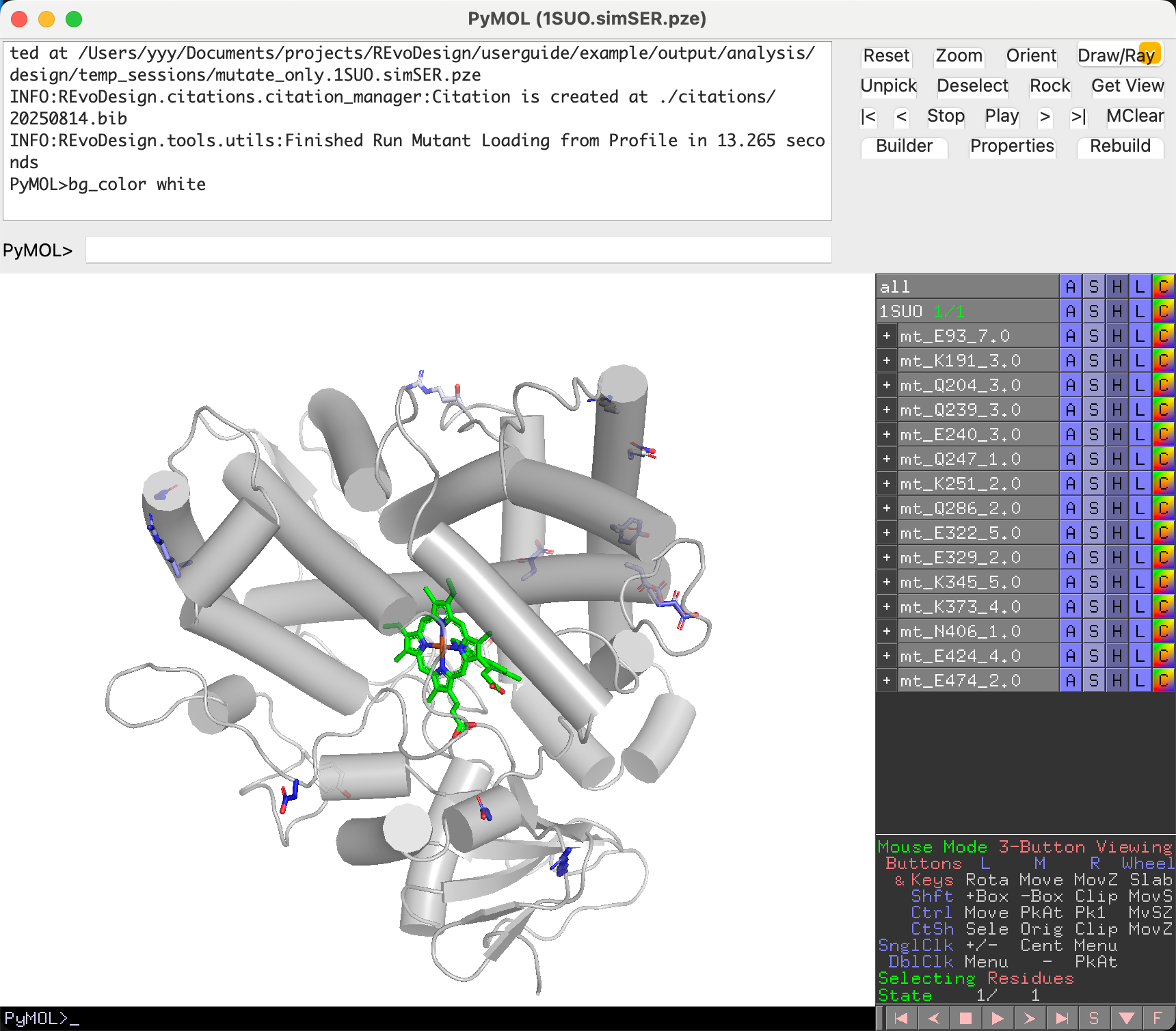
Task: Open Action menu for mt_Q247_1.0
Action: tap(1071, 459)
